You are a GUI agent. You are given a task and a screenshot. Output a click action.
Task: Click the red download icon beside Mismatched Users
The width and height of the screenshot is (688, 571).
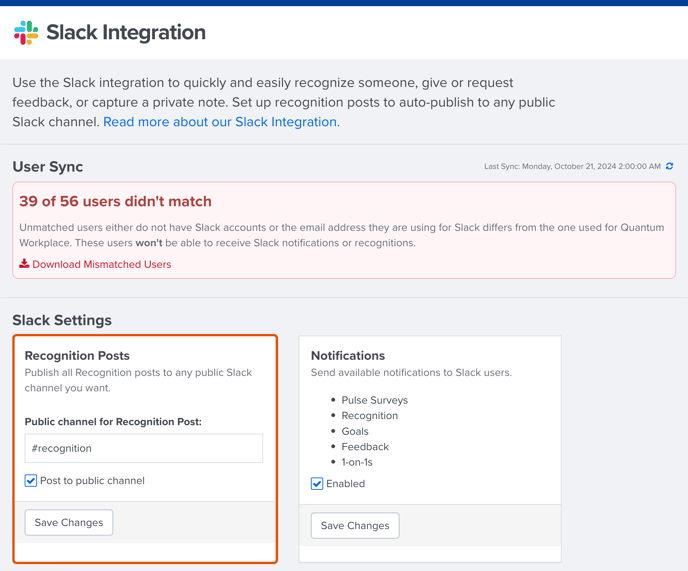click(x=24, y=264)
